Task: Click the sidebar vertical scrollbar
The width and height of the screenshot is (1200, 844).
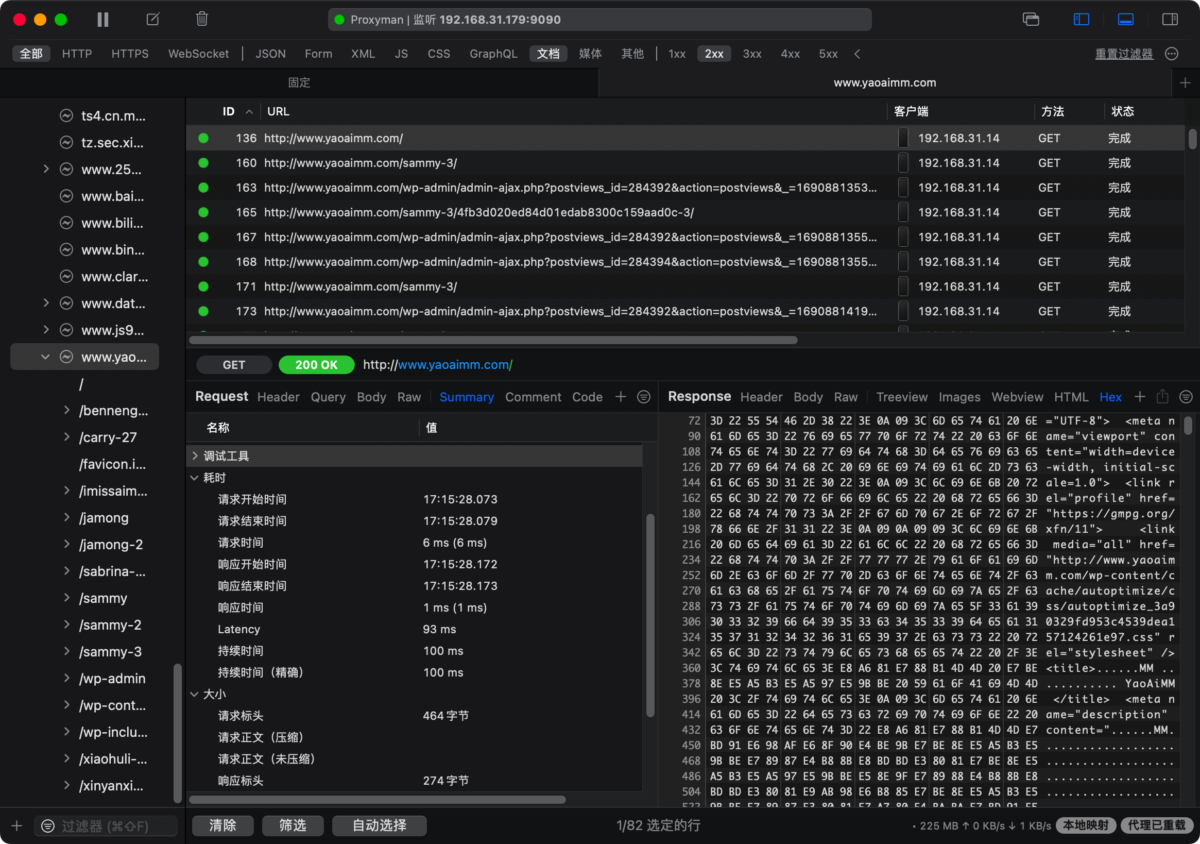Action: [178, 733]
